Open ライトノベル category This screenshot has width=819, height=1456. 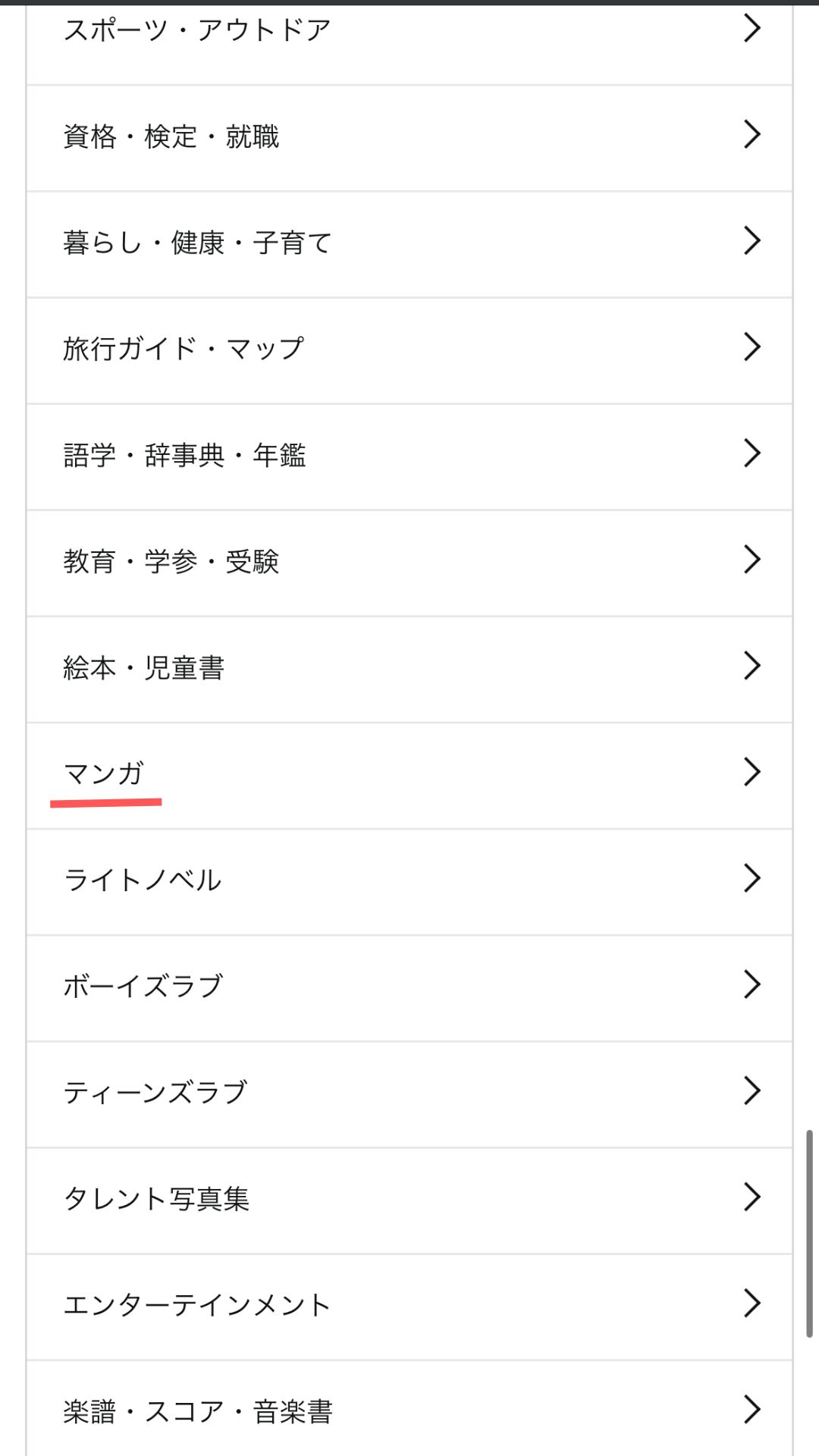409,881
